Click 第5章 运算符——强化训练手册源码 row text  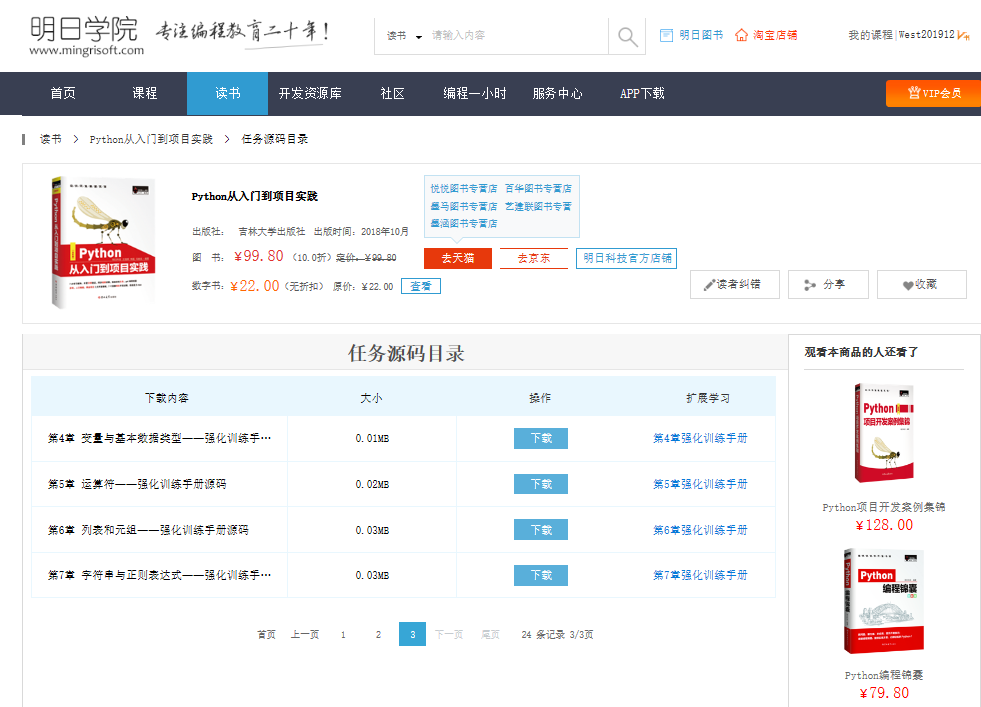pos(137,484)
